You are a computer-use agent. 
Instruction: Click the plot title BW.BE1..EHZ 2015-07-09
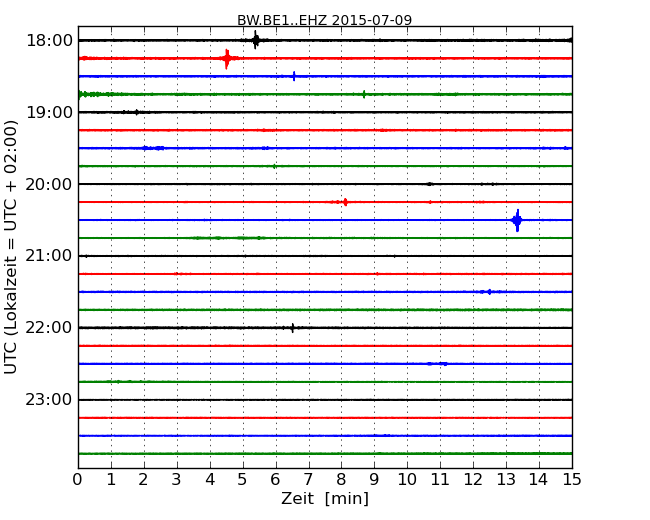[x=325, y=20]
